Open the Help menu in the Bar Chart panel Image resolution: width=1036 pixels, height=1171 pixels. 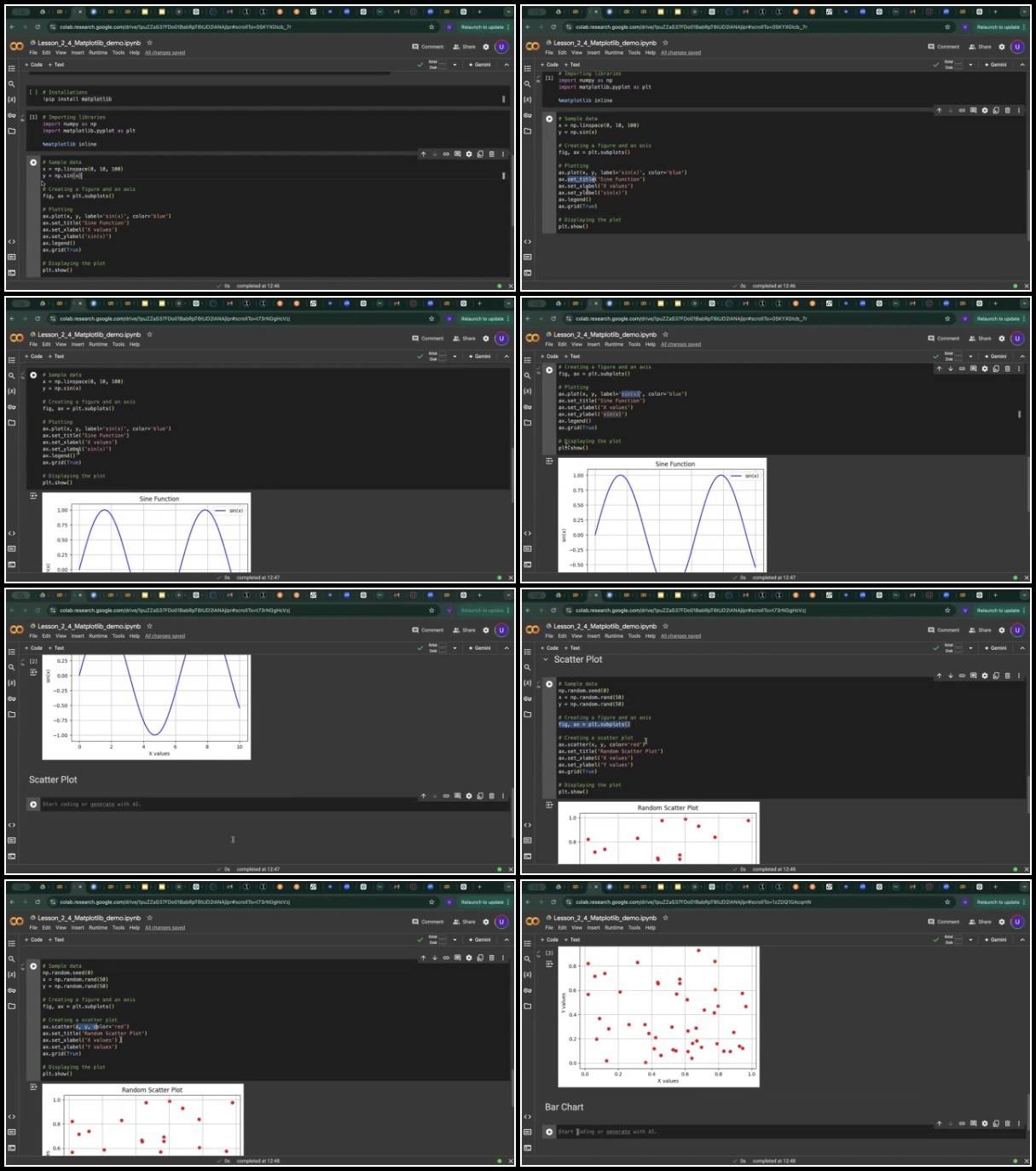(x=651, y=928)
